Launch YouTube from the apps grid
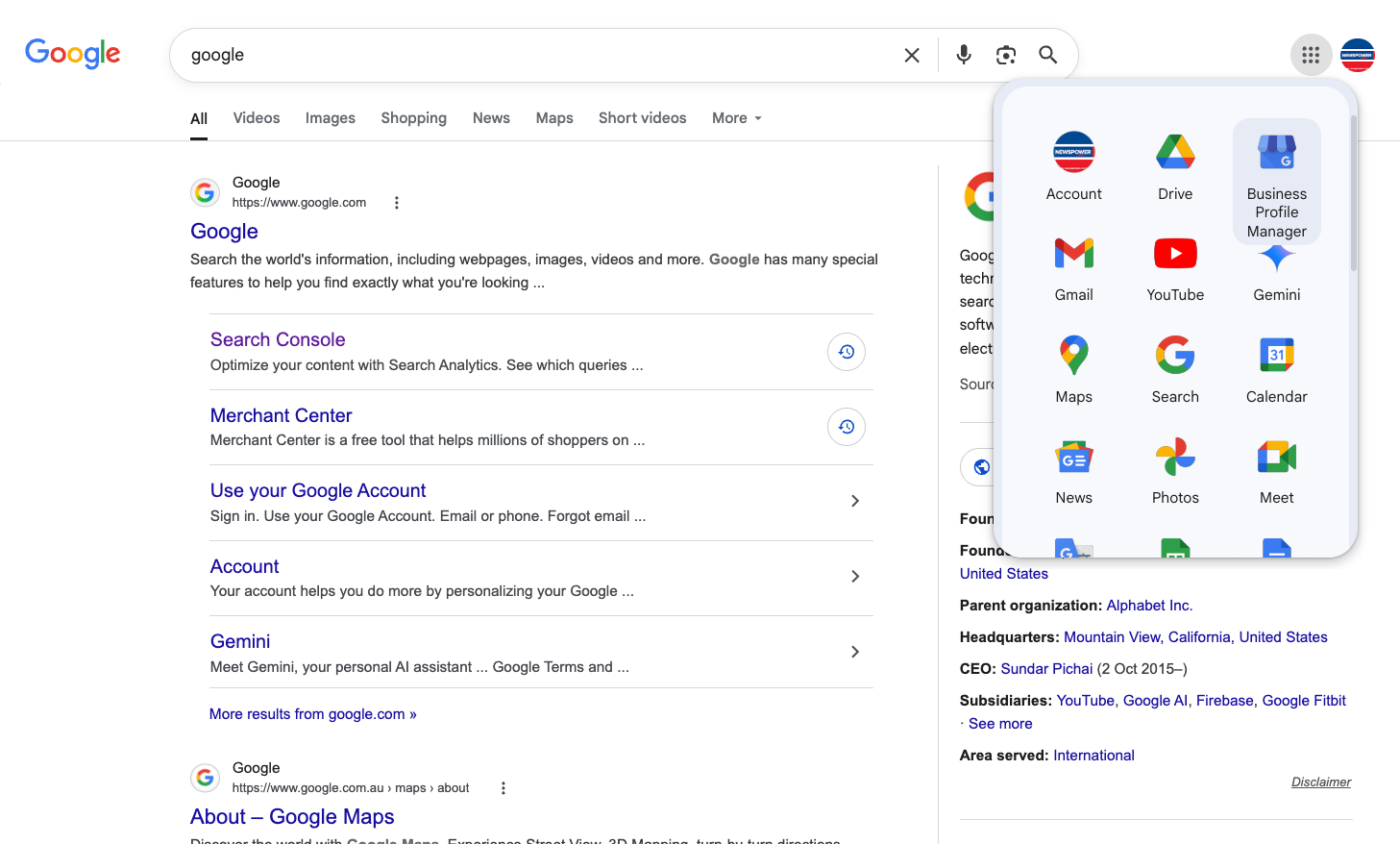This screenshot has height=844, width=1400. coord(1175,268)
